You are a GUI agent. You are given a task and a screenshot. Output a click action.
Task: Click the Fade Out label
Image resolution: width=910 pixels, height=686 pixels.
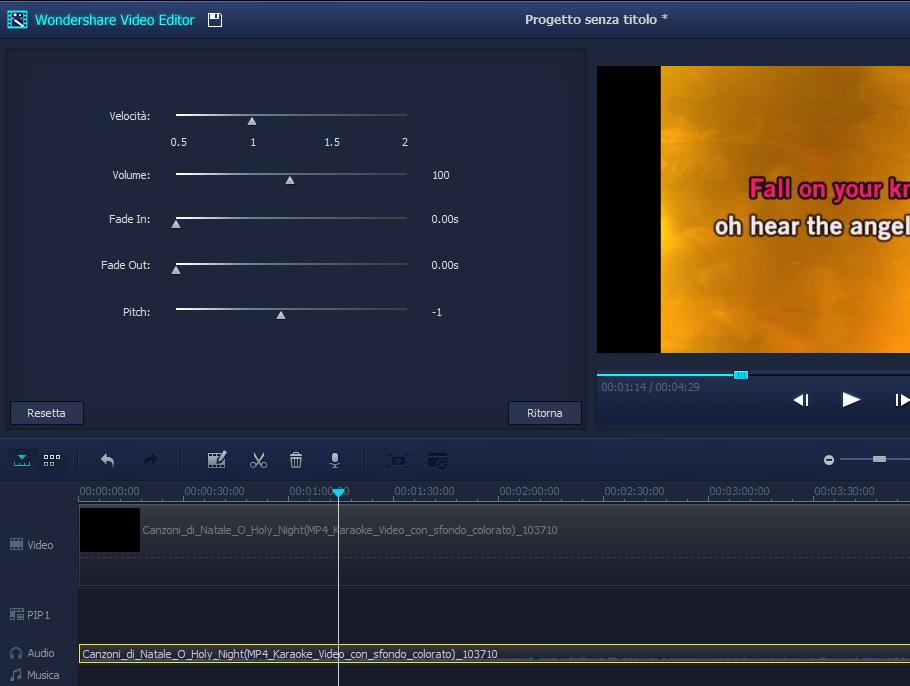125,265
